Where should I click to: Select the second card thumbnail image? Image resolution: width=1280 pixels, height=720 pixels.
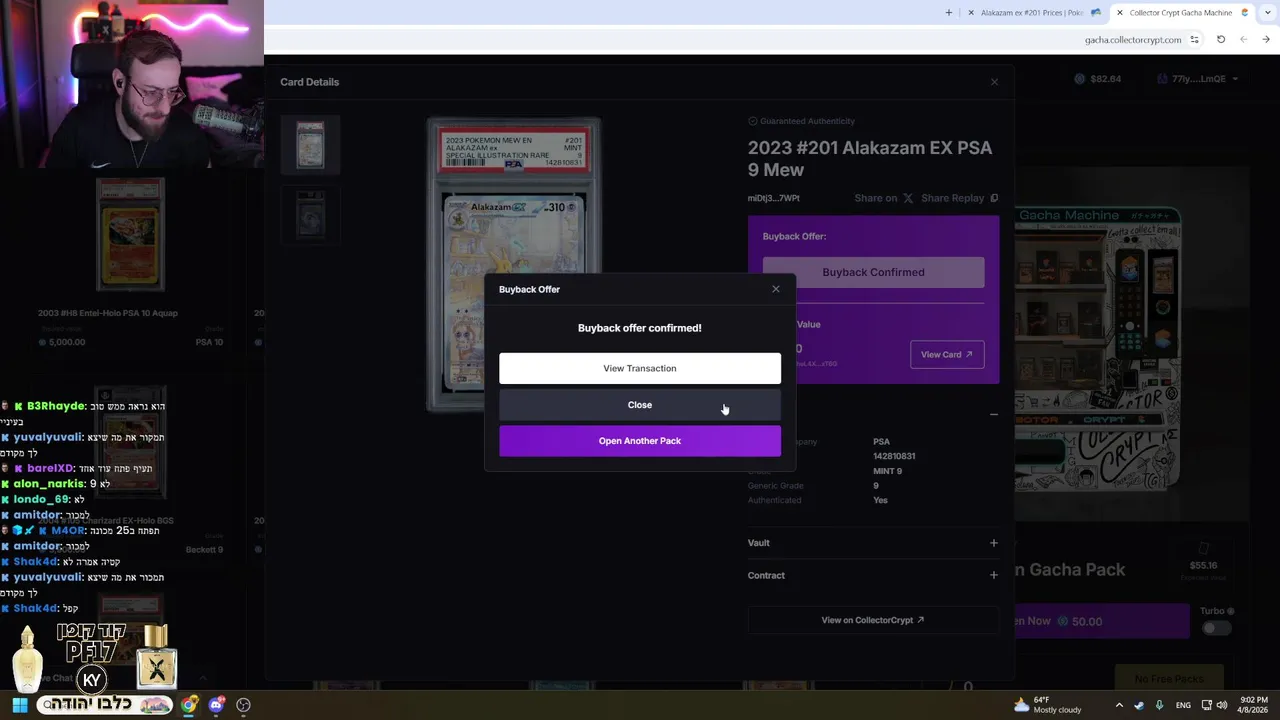[310, 214]
